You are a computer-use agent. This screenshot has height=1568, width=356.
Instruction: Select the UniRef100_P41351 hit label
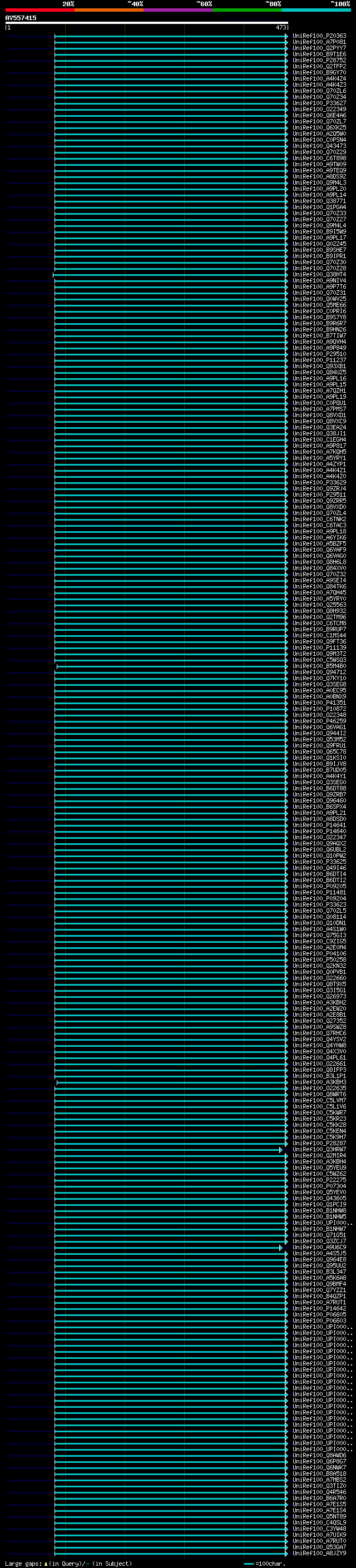(x=319, y=703)
